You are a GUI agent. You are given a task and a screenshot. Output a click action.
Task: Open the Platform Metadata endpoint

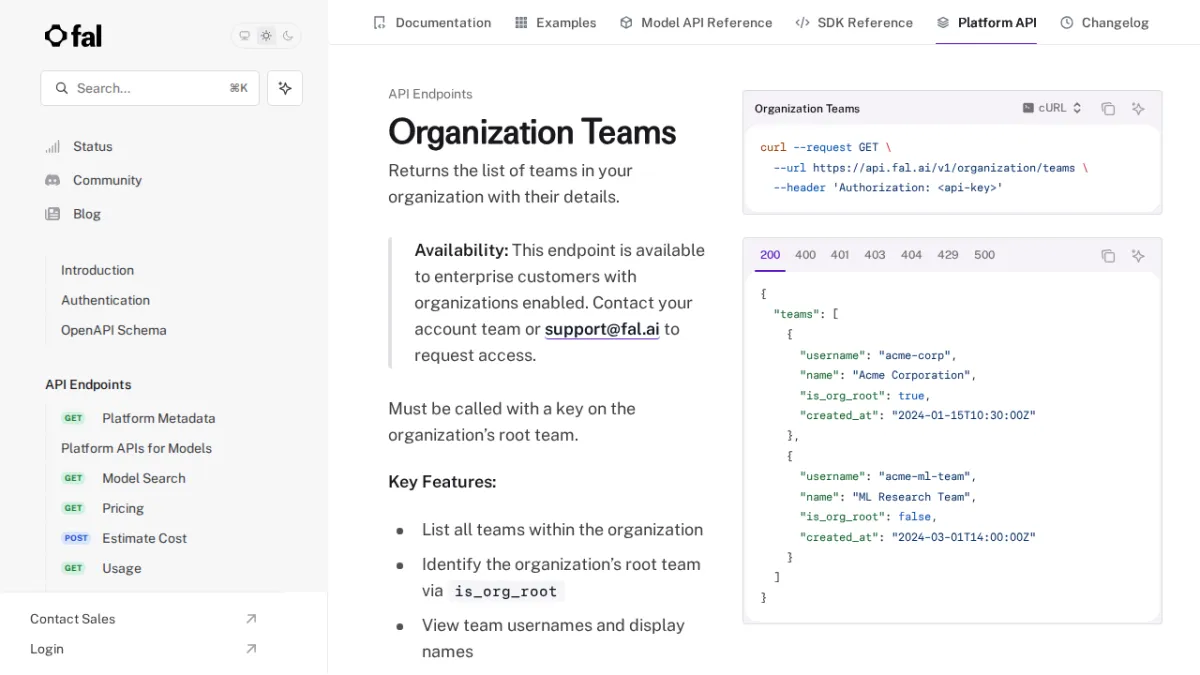[x=158, y=418]
